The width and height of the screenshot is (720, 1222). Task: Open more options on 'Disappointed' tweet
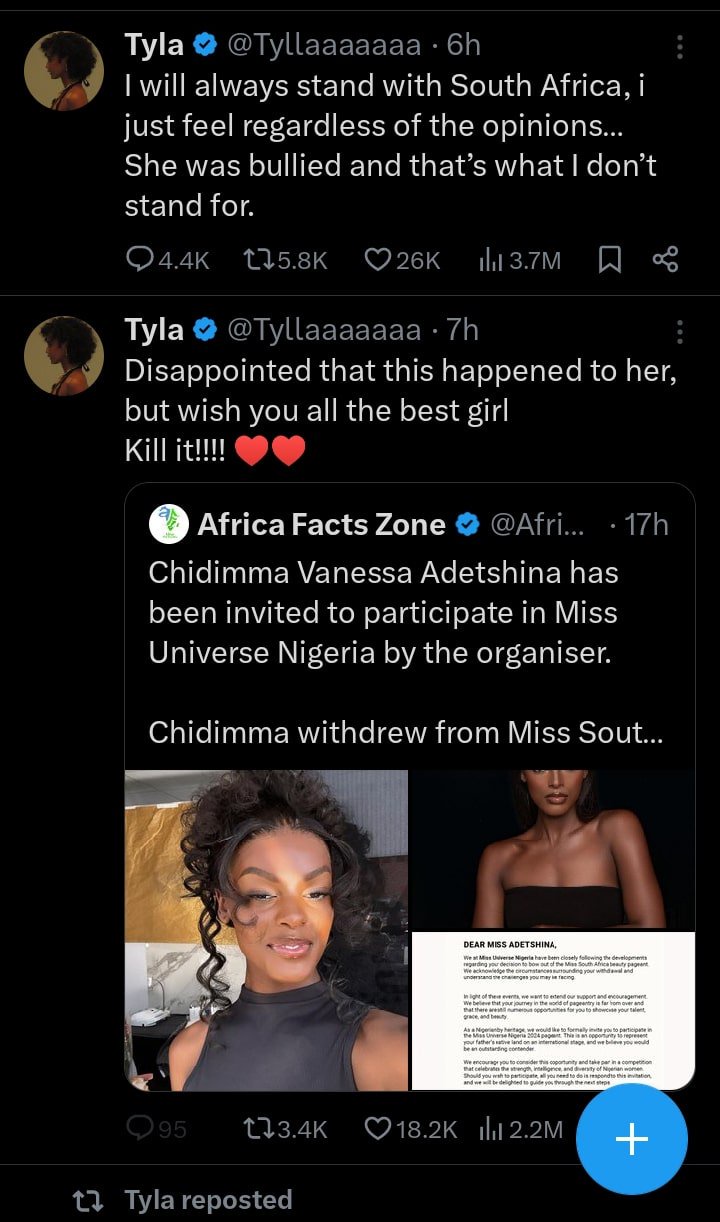click(x=680, y=332)
